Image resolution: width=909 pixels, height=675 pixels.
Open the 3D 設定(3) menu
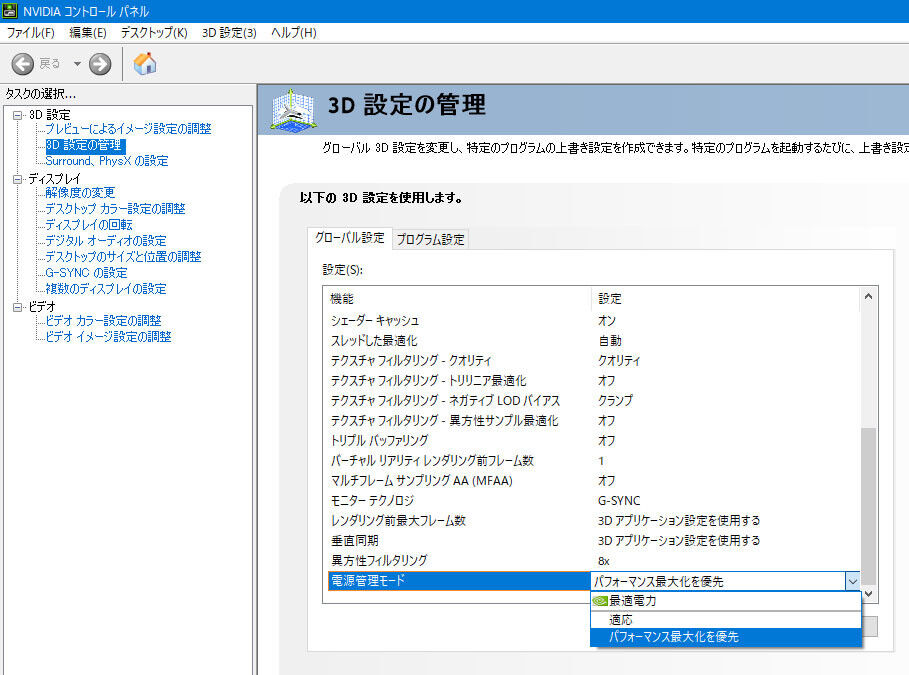point(229,32)
